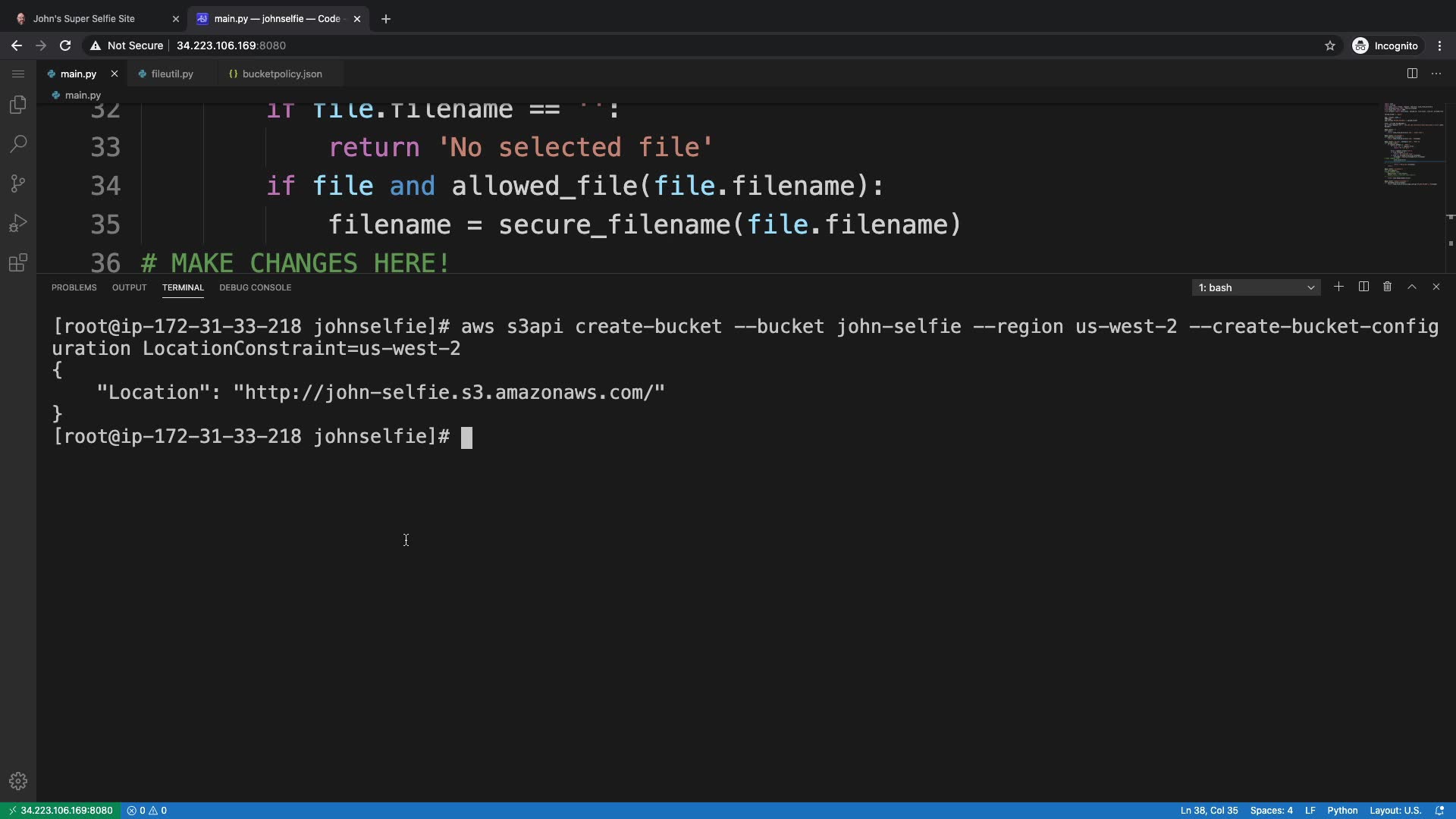This screenshot has width=1456, height=819.
Task: Click the Manage gear icon
Action: [18, 781]
